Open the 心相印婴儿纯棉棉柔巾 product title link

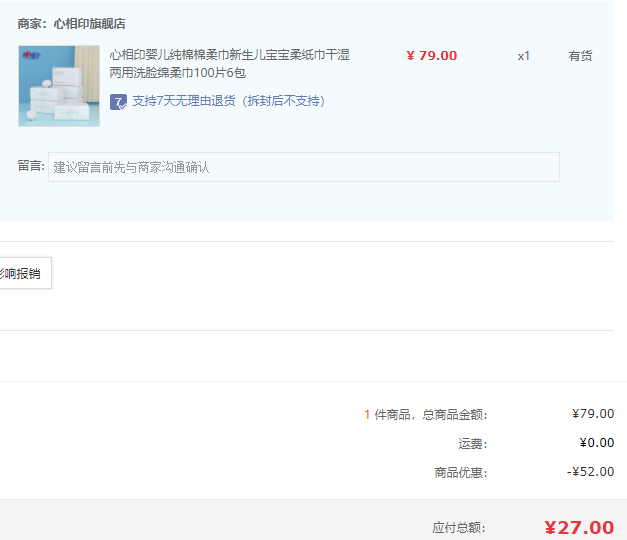pyautogui.click(x=229, y=64)
